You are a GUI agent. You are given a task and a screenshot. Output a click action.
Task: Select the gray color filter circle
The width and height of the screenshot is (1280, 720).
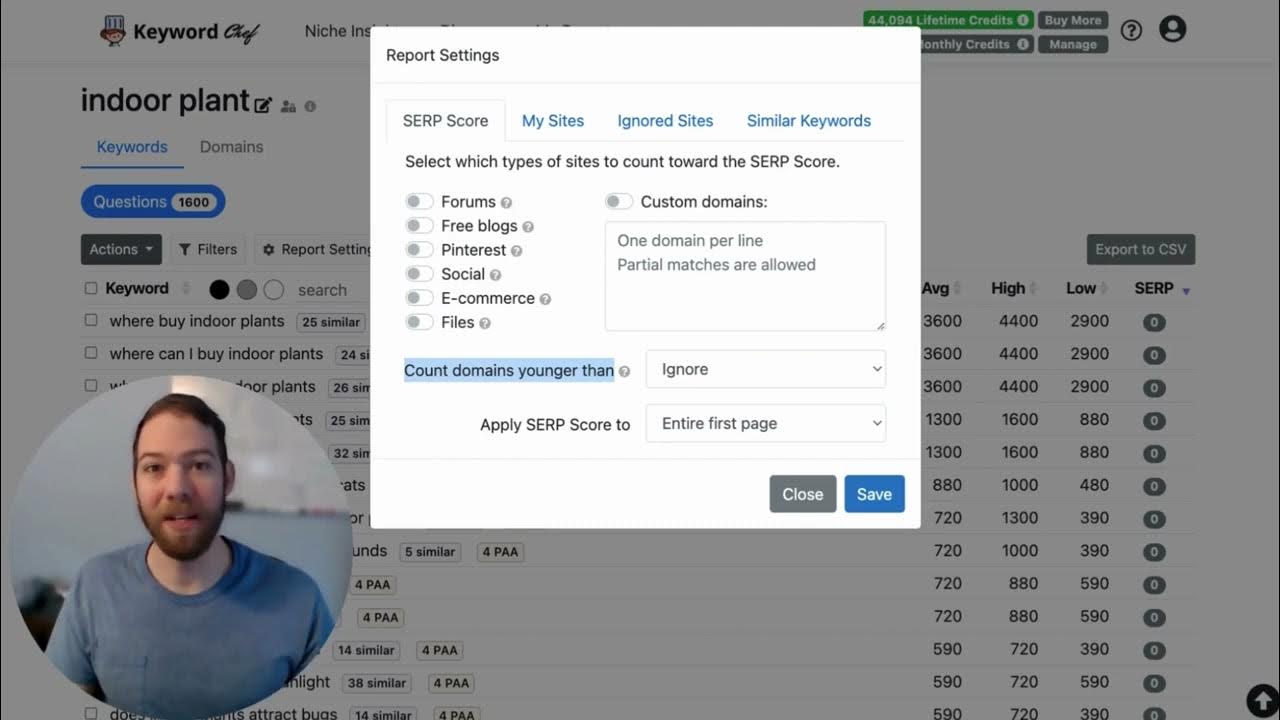pyautogui.click(x=247, y=290)
